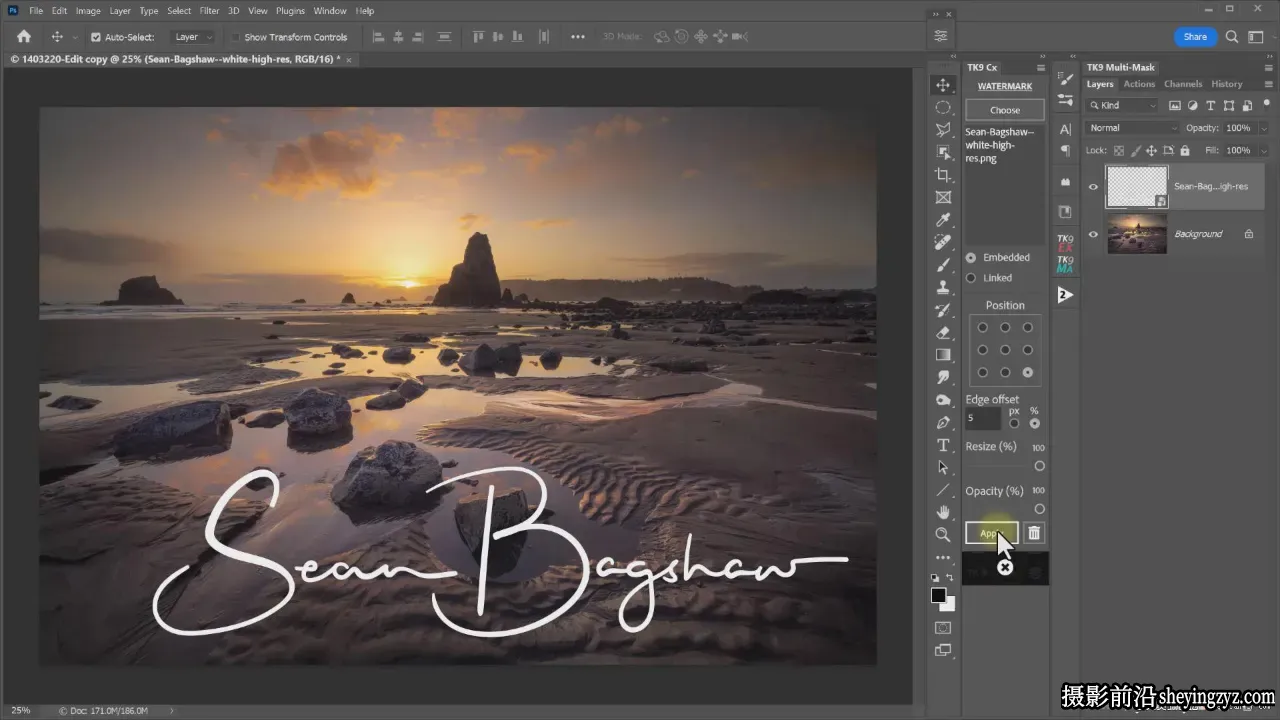Select the Embedded radio option

(970, 257)
